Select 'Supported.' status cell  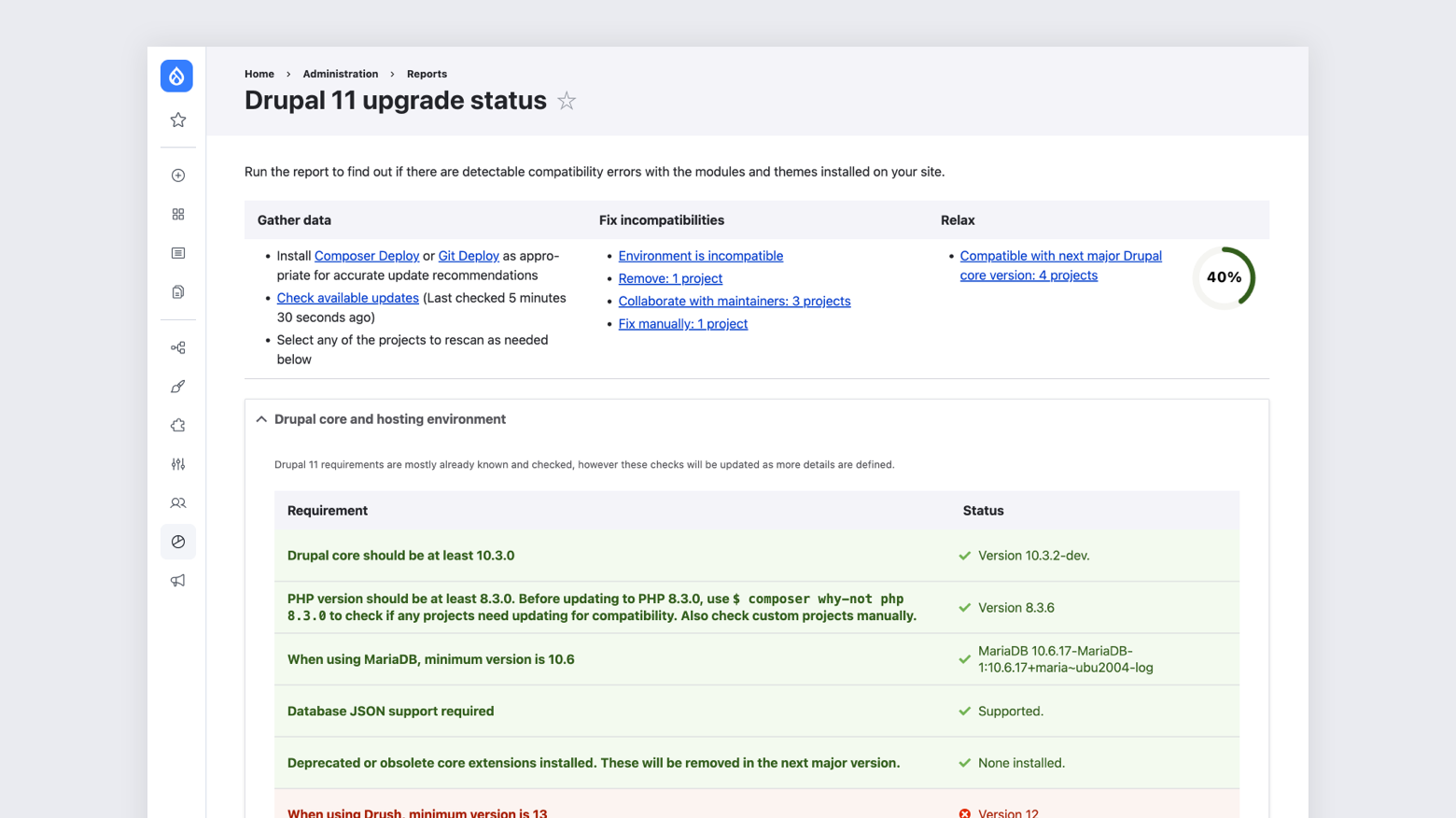pyautogui.click(x=1011, y=712)
